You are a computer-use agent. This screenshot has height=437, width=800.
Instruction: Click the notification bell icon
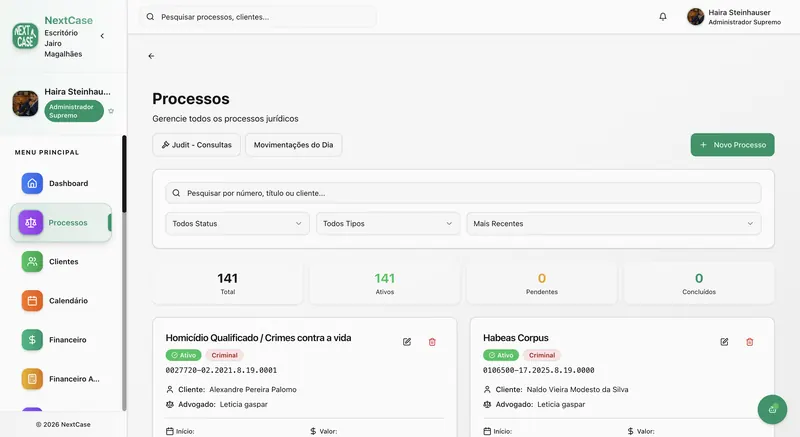click(x=663, y=17)
